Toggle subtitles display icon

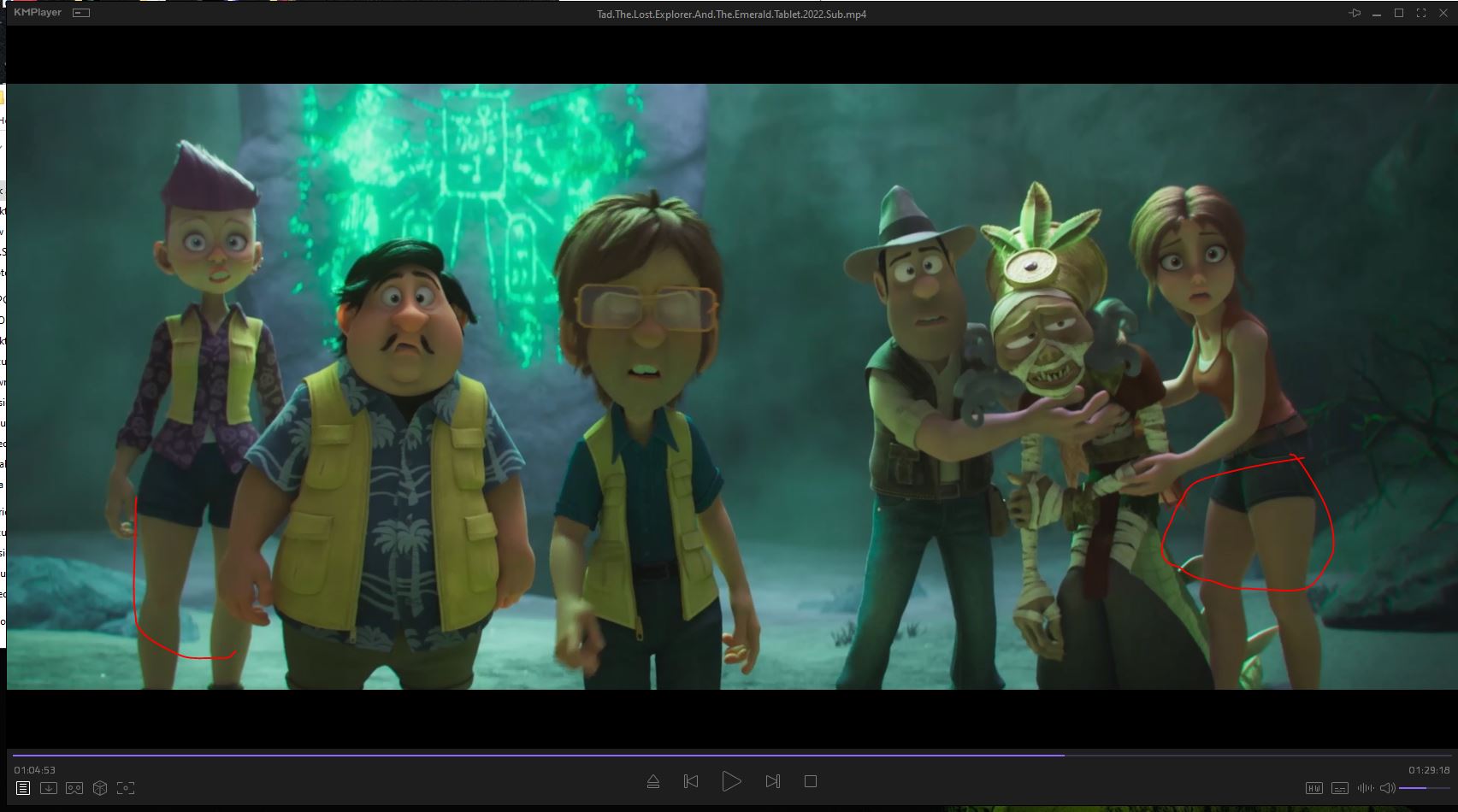pyautogui.click(x=1340, y=788)
